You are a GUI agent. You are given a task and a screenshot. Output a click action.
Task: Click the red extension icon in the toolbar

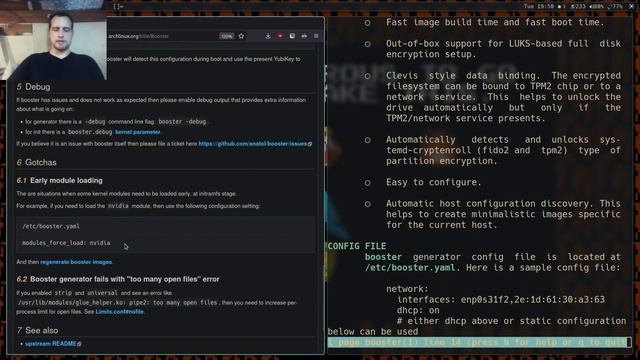[280, 36]
